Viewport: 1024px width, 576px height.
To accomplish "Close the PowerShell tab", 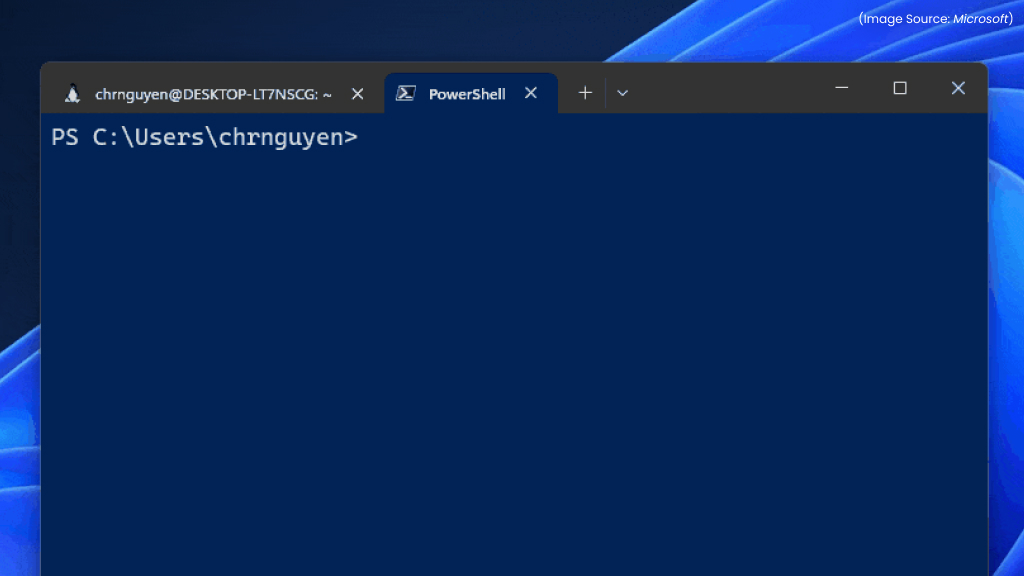I will coord(531,93).
